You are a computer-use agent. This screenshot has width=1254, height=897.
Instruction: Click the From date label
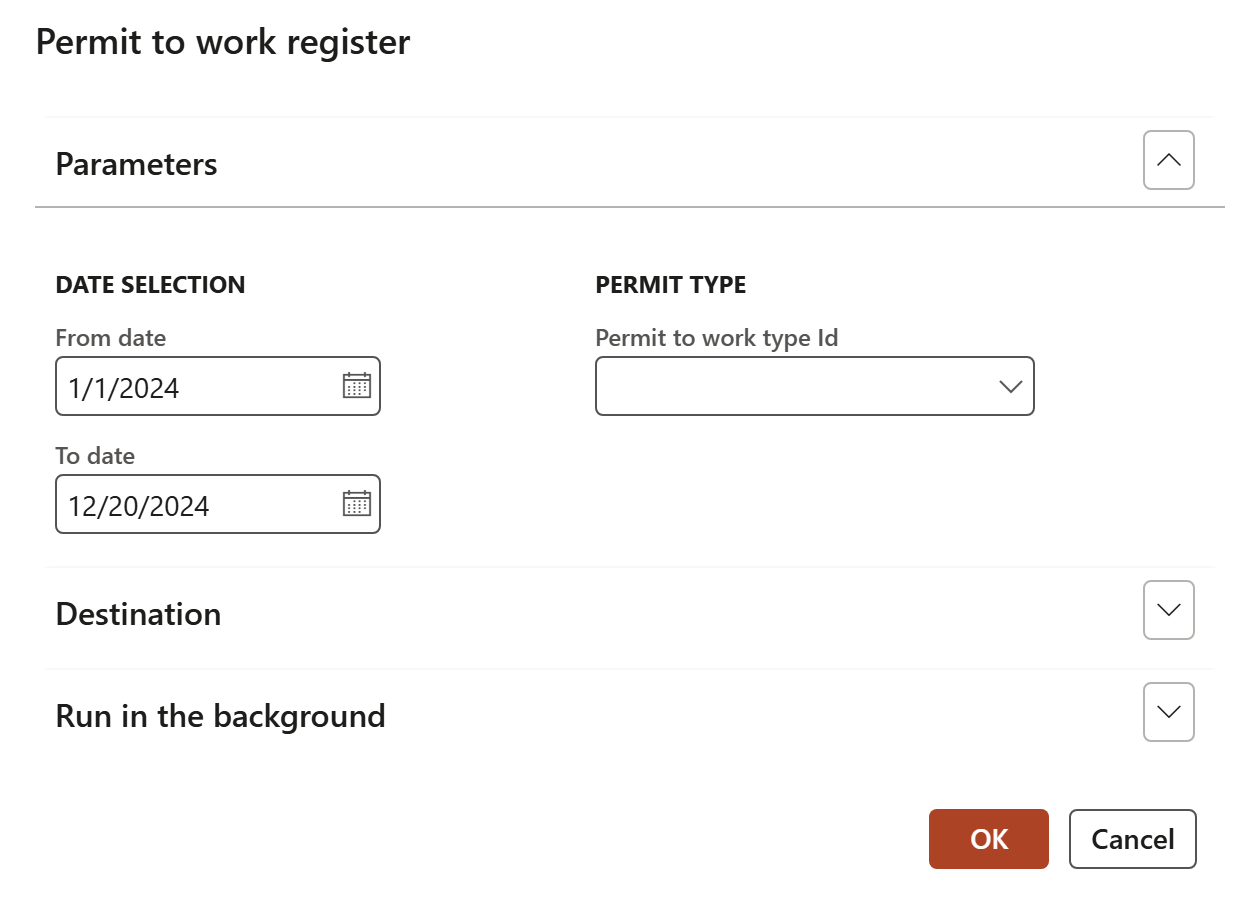click(x=111, y=338)
